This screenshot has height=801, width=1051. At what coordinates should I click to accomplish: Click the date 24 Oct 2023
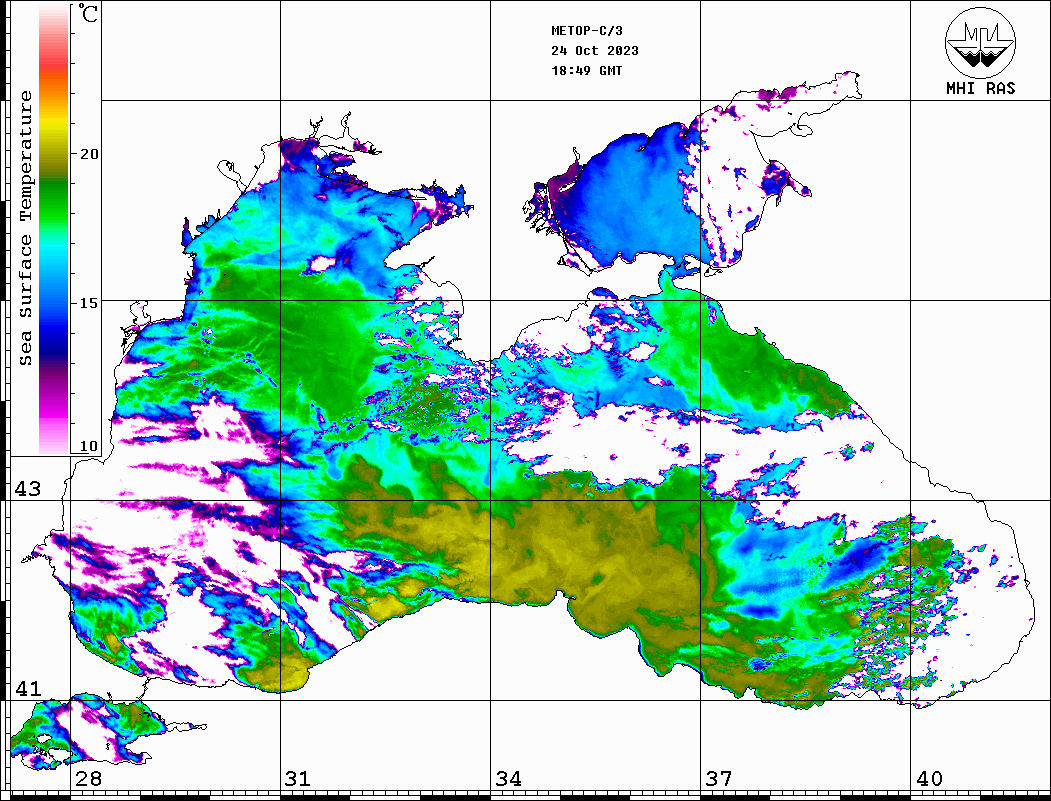[595, 51]
